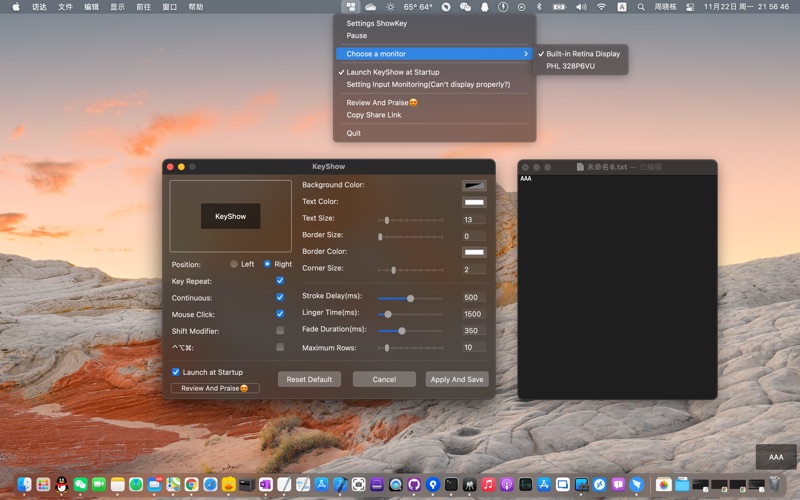Open Trash in the dock

[775, 484]
